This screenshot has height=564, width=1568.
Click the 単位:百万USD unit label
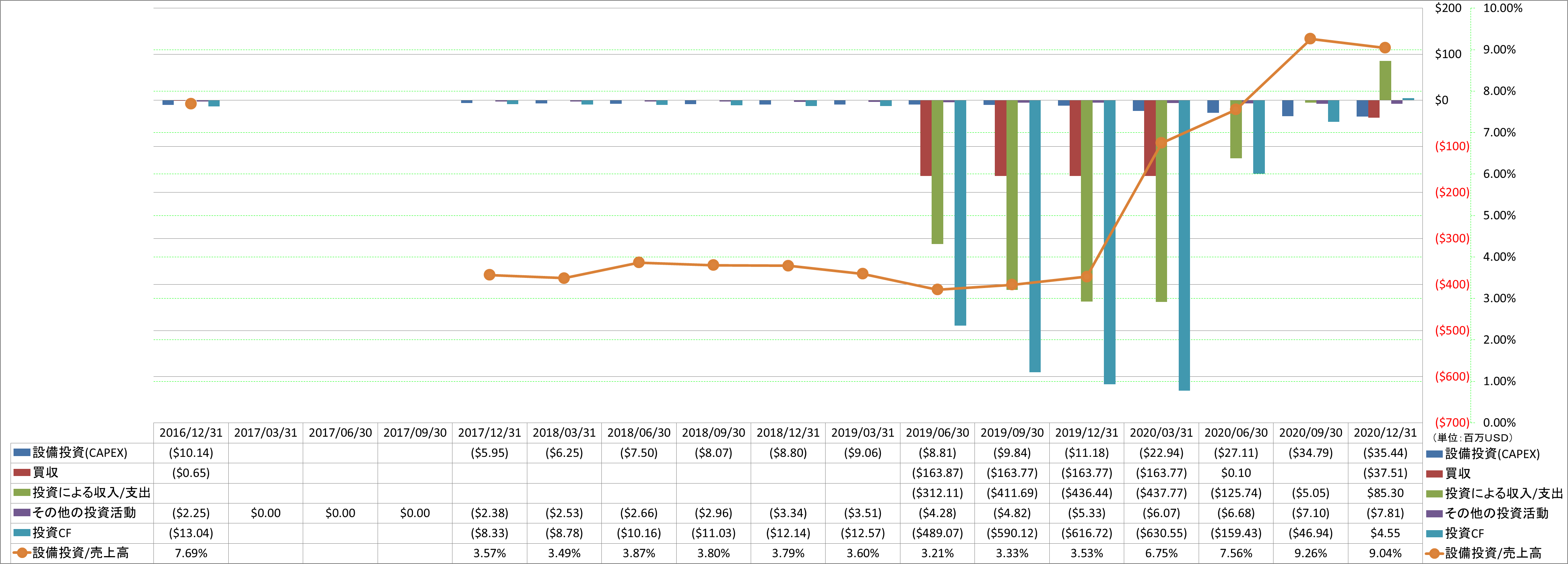click(1472, 437)
